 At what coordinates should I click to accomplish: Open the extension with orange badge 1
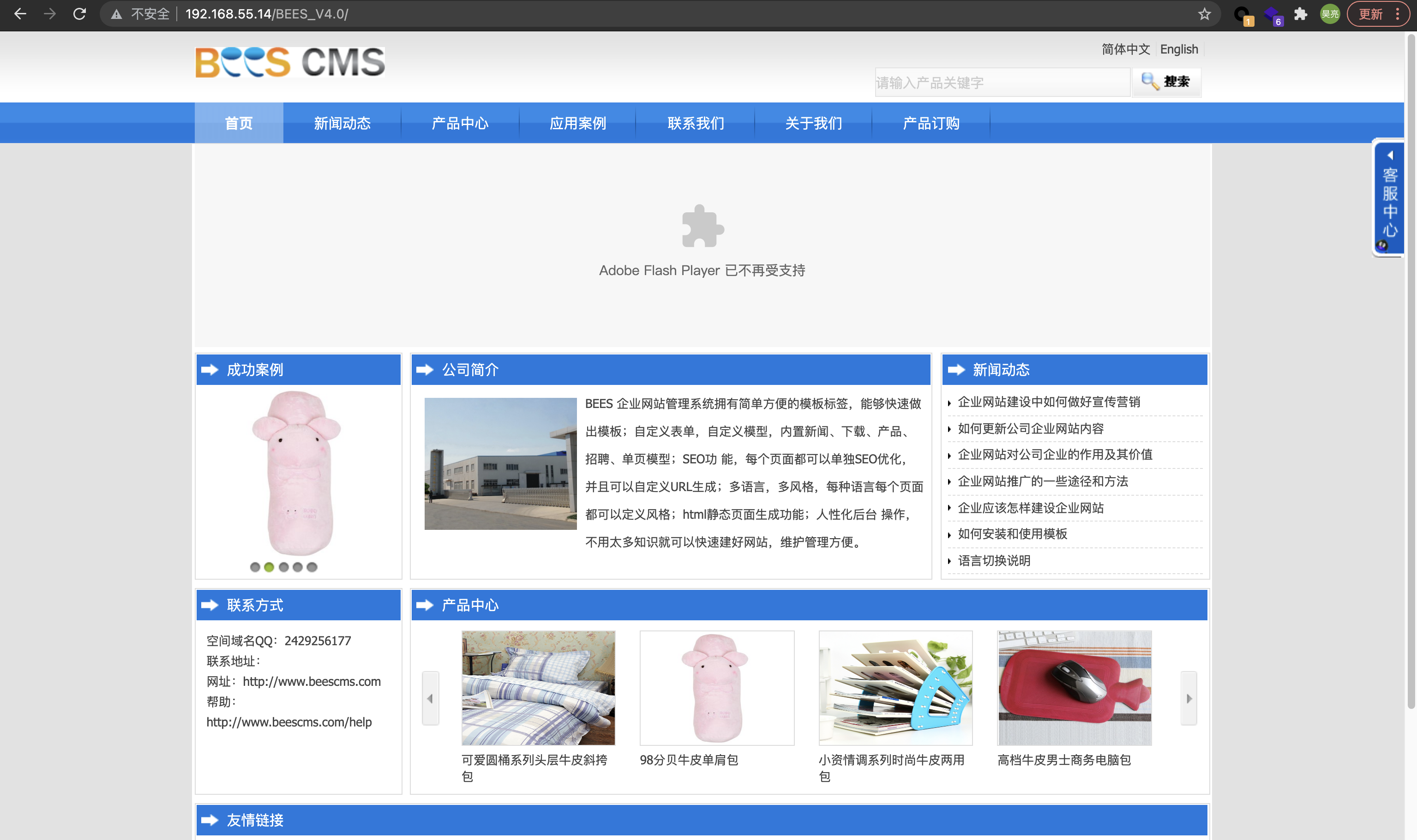(1243, 15)
